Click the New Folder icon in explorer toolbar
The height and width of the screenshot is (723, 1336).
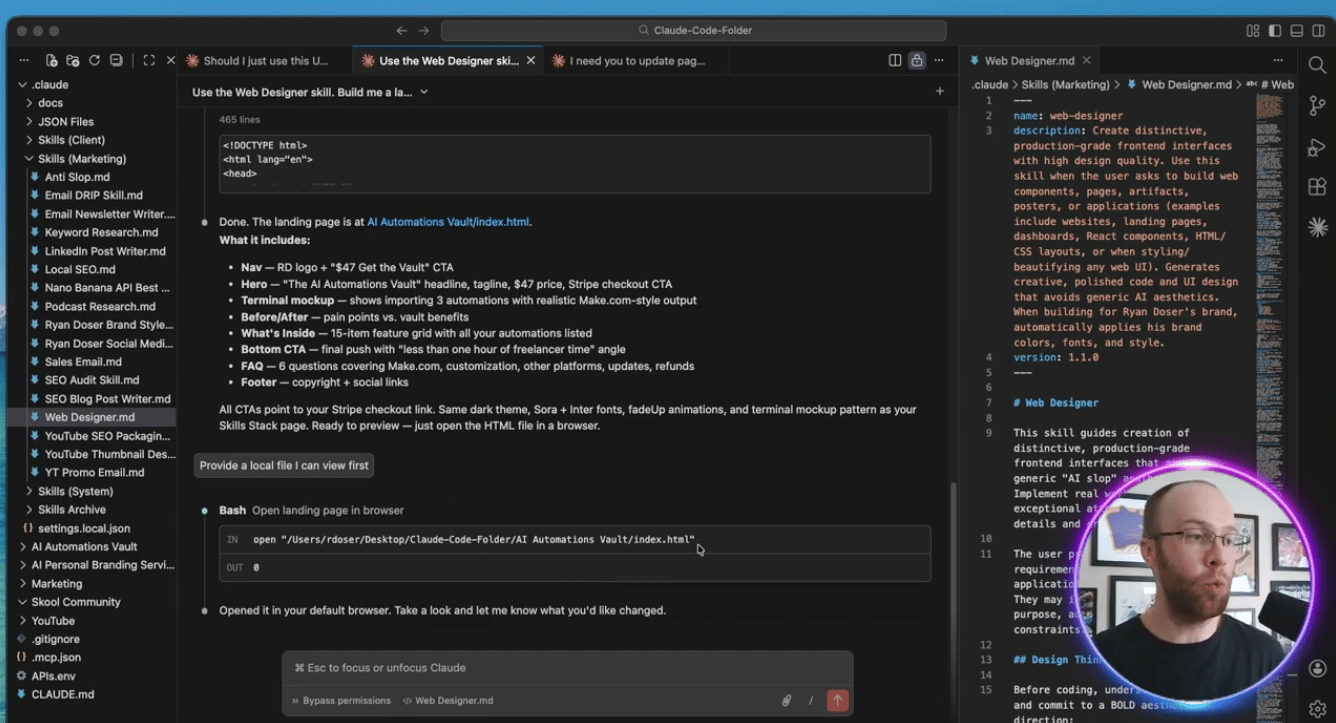pos(73,61)
